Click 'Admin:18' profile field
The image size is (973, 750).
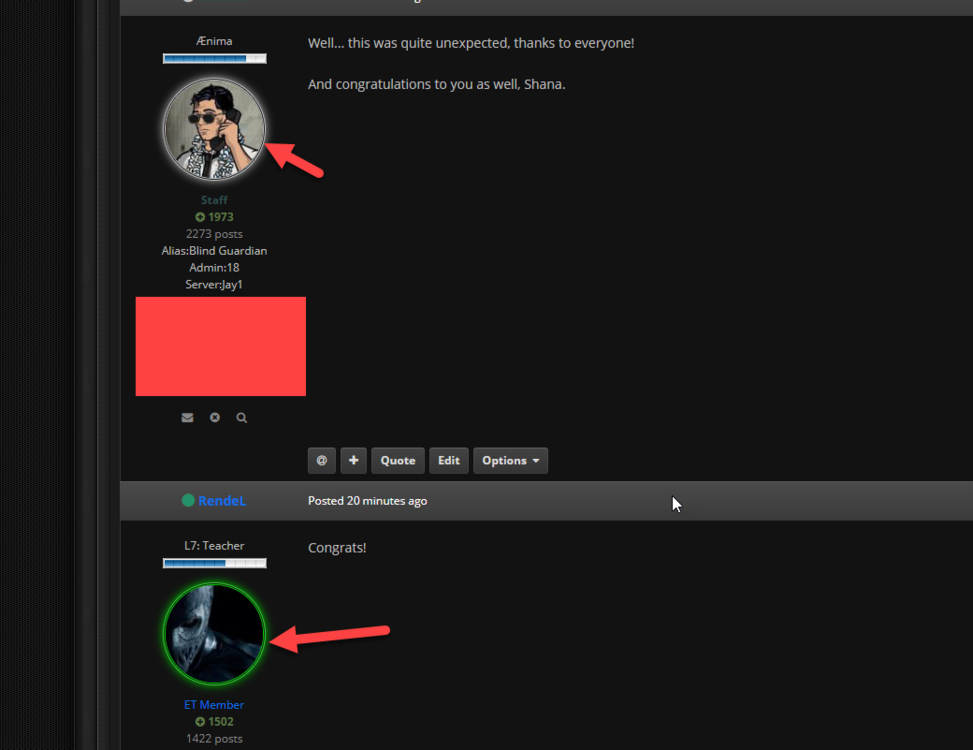pos(214,267)
